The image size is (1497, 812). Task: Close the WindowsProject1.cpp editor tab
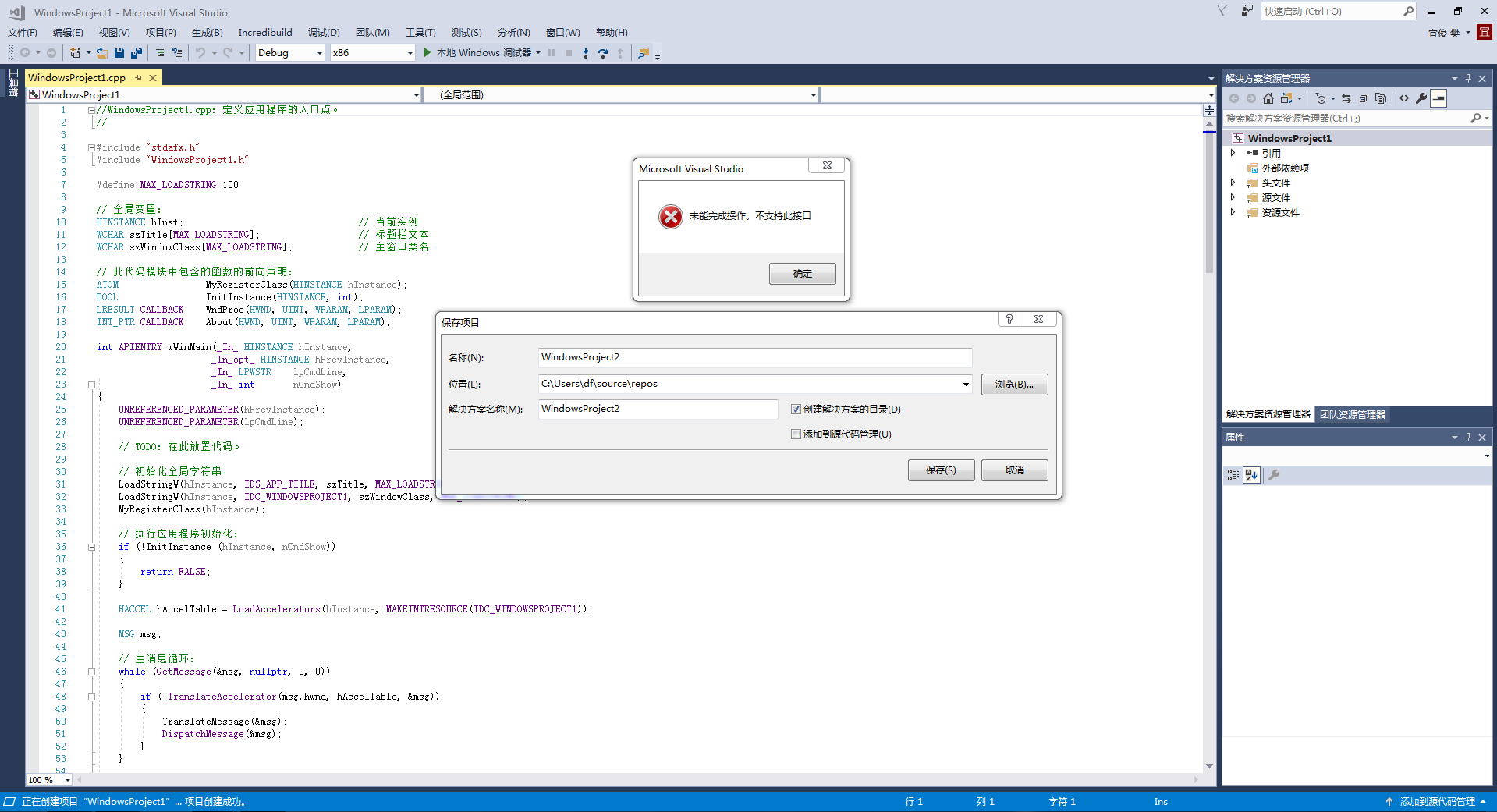[x=153, y=78]
